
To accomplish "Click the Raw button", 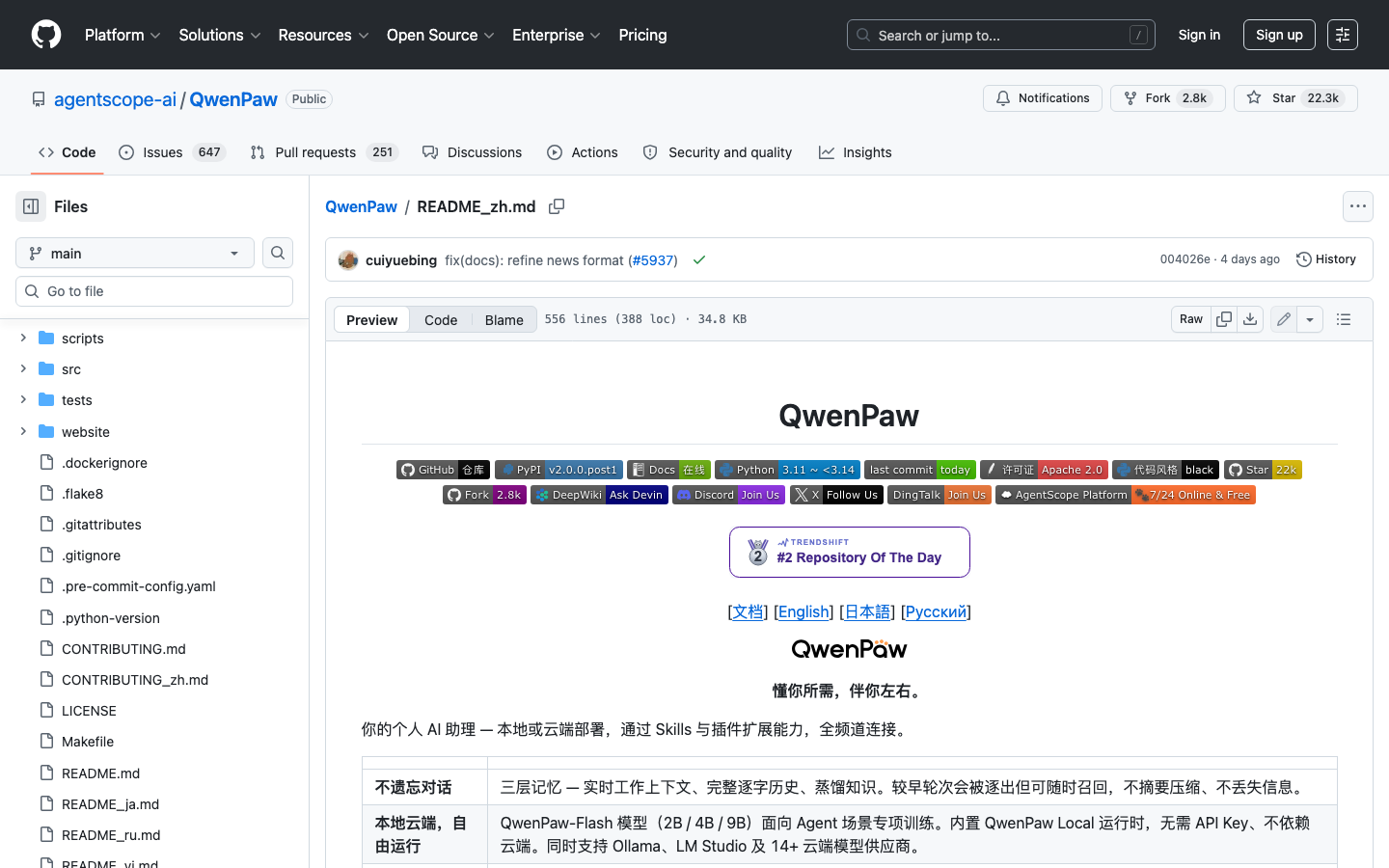I will [x=1191, y=319].
